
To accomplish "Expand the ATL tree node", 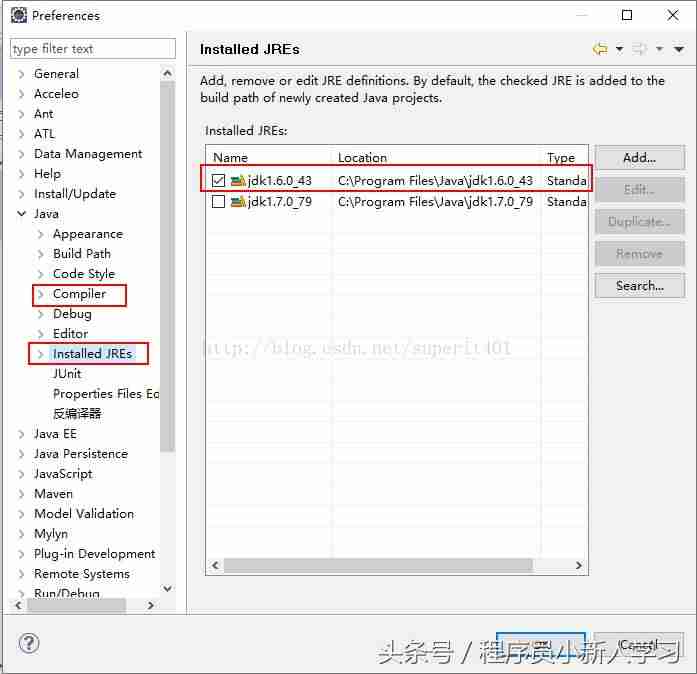I will pos(21,134).
